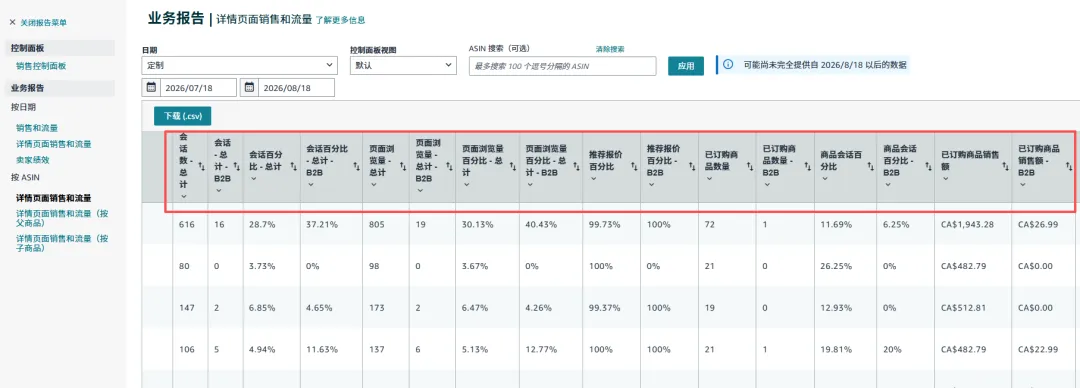Expand the chevron under 页面浏览量百分比 - 总计 - B2B header
Image resolution: width=1080 pixels, height=388 pixels.
[x=529, y=184]
